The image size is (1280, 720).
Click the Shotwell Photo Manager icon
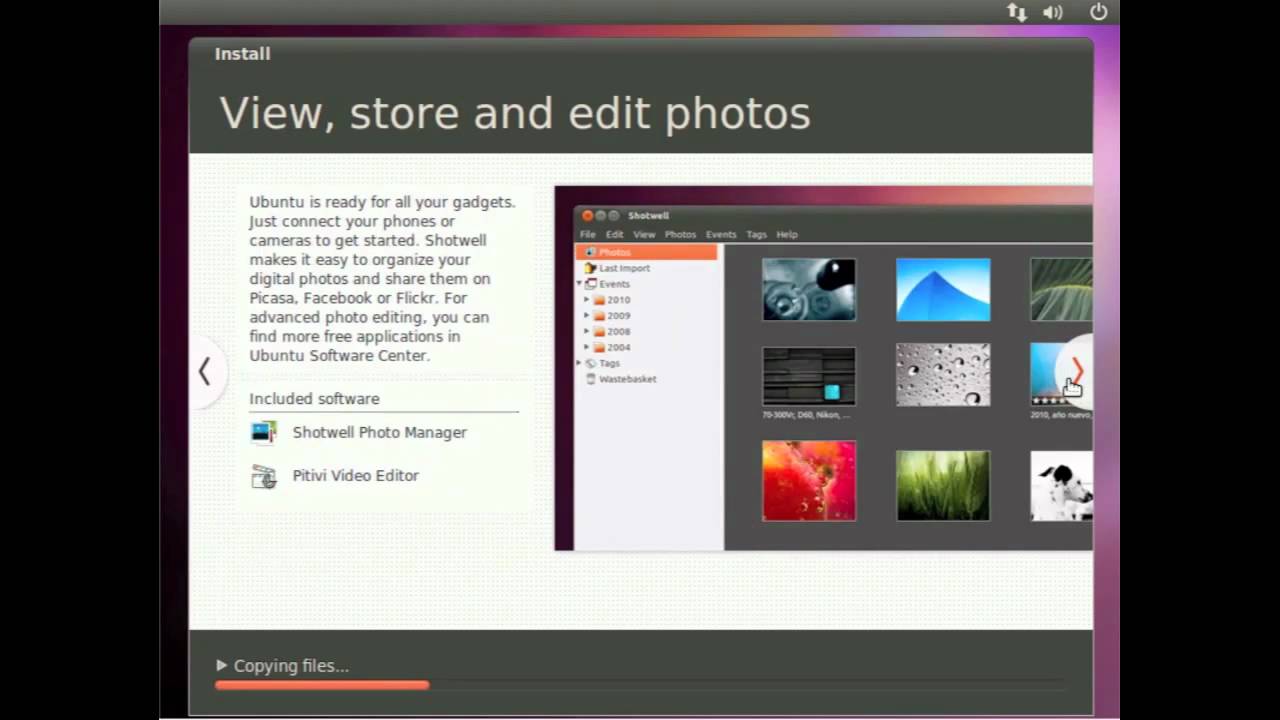coord(264,432)
